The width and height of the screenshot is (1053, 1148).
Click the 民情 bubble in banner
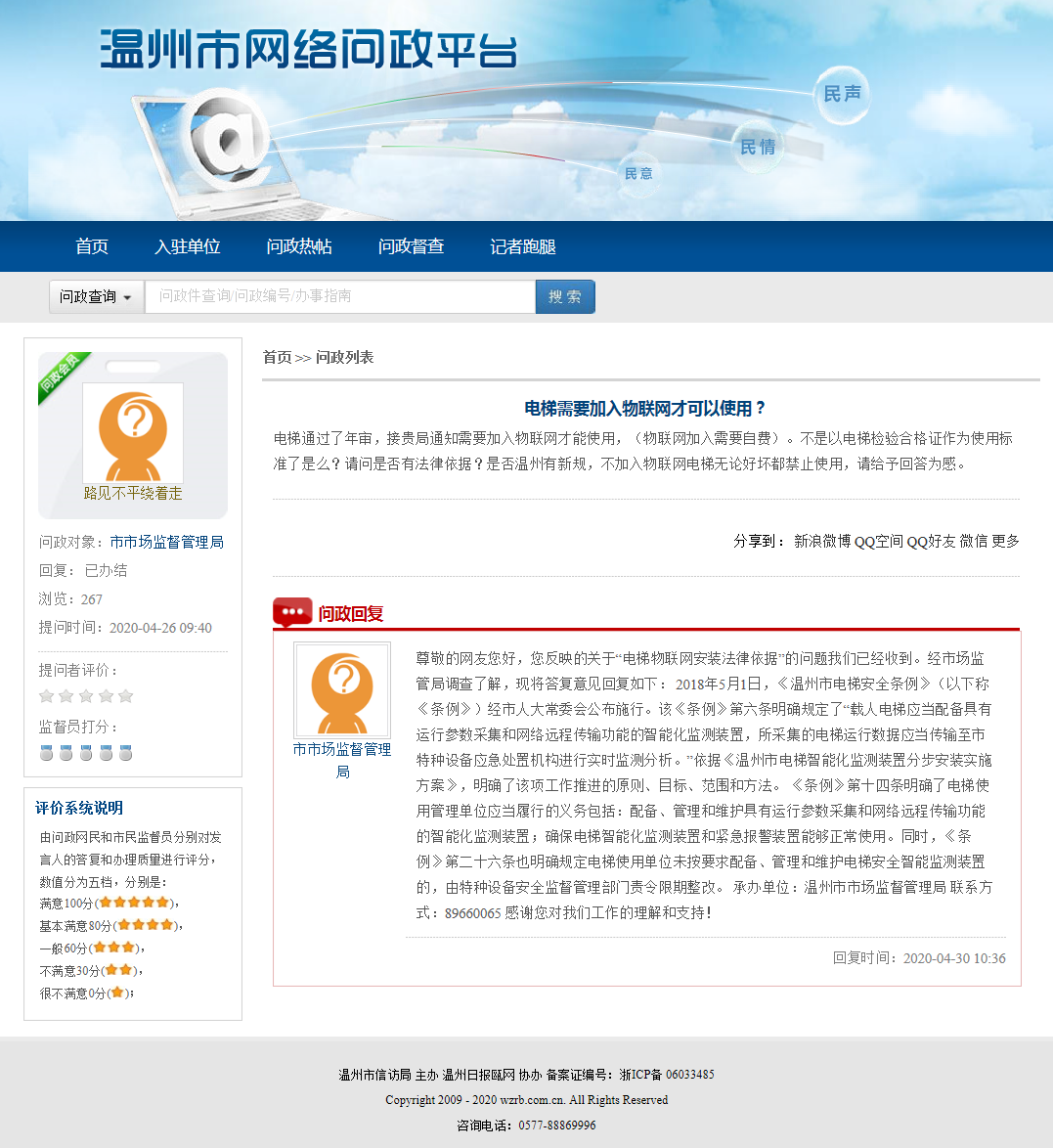pos(758,148)
